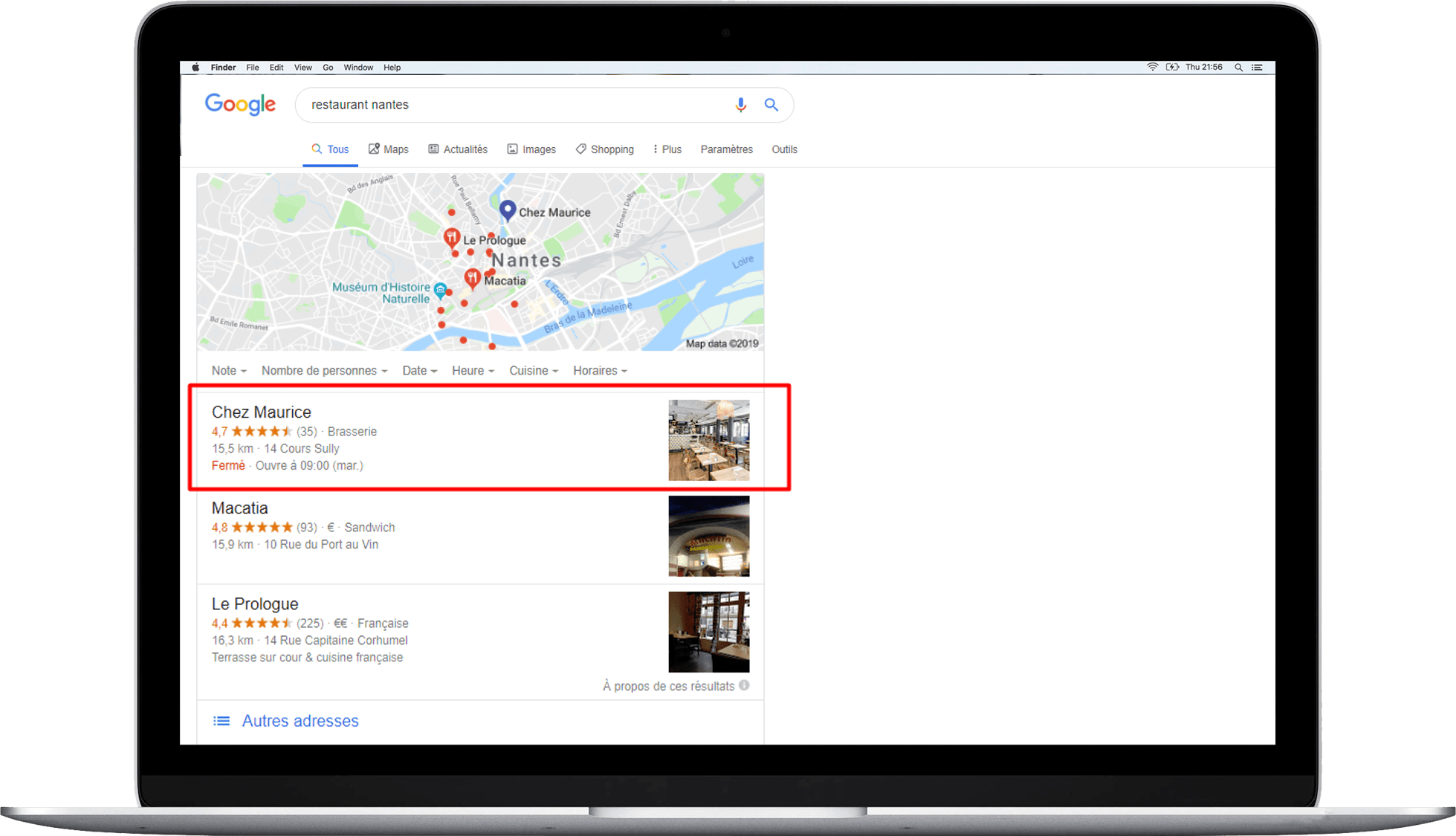Switch to the Maps tab
The width and height of the screenshot is (1456, 836).
click(x=389, y=149)
